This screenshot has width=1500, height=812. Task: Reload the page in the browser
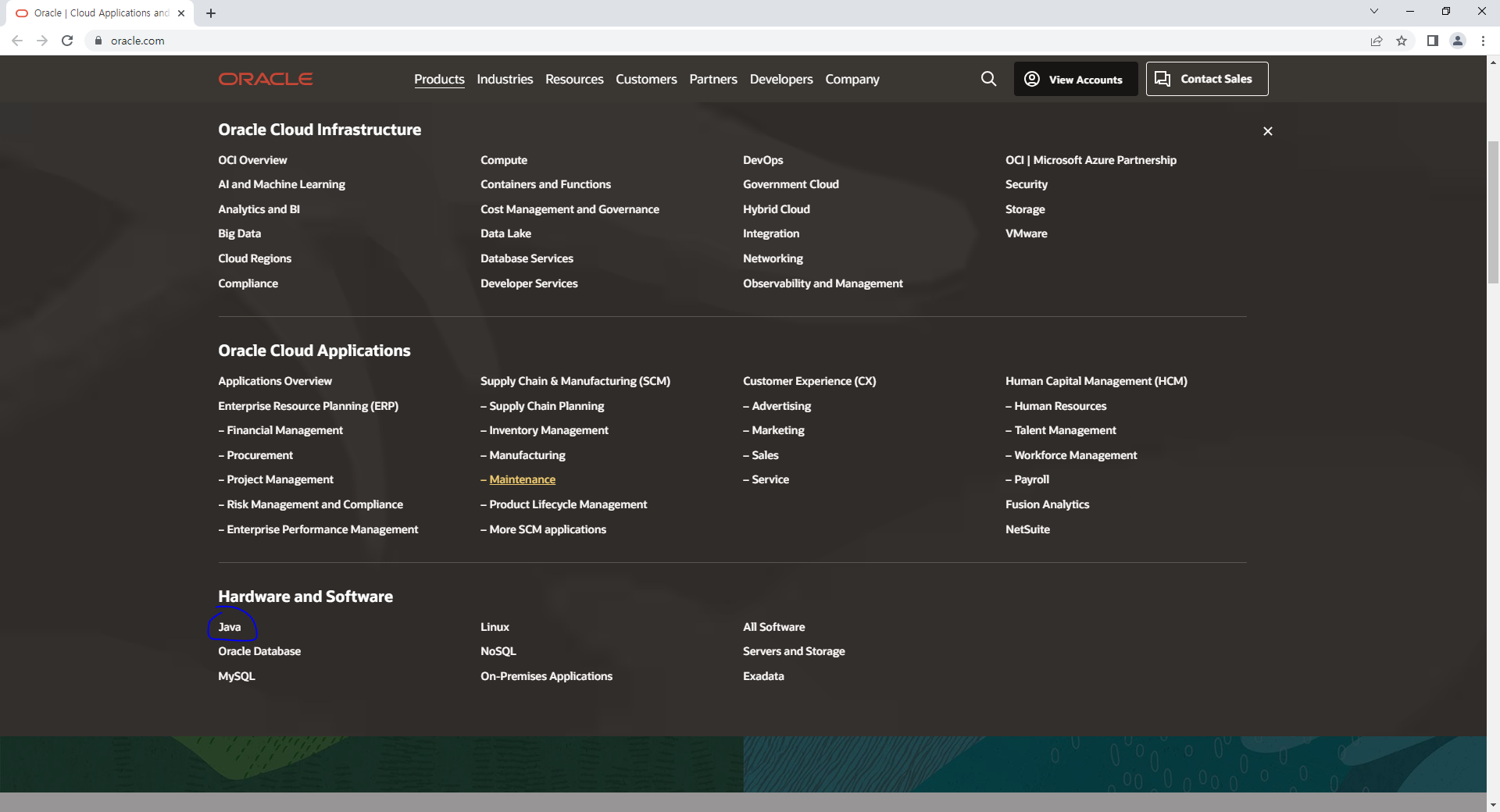click(x=67, y=41)
